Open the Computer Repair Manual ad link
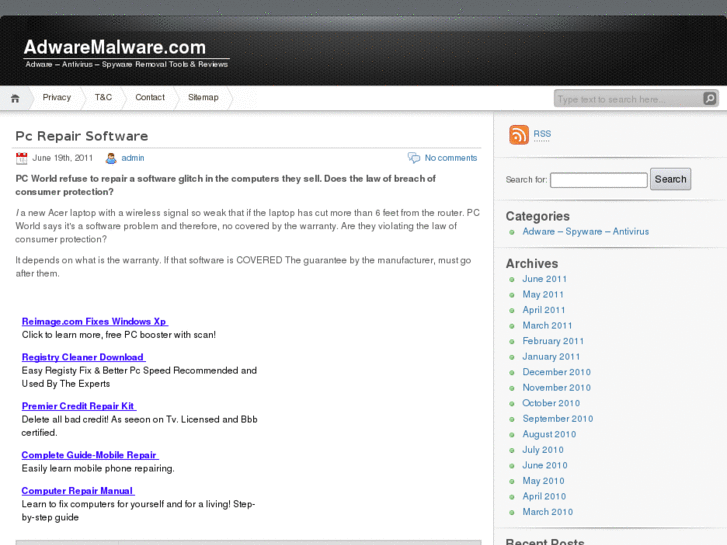727x545 pixels. tap(78, 491)
